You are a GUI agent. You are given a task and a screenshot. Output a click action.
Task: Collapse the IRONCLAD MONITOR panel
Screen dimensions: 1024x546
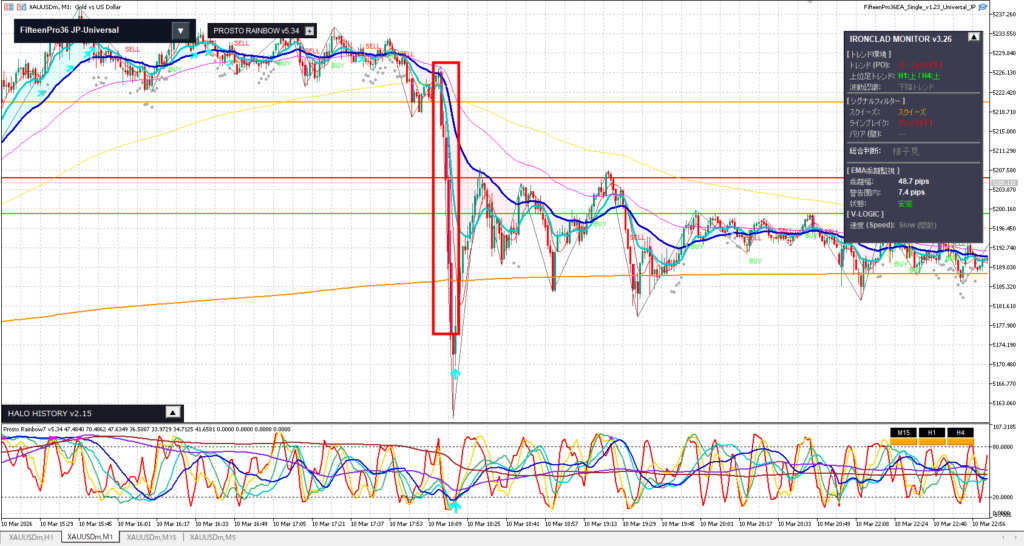click(973, 37)
